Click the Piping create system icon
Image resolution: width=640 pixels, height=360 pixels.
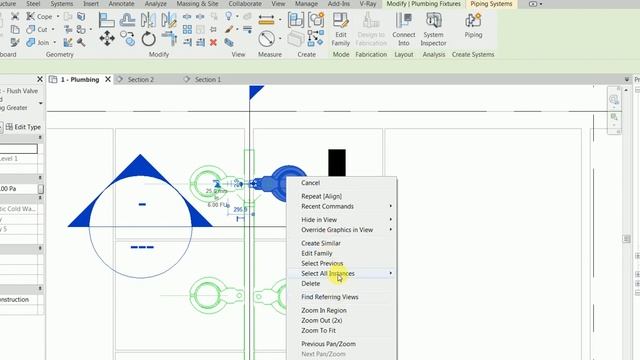473,25
